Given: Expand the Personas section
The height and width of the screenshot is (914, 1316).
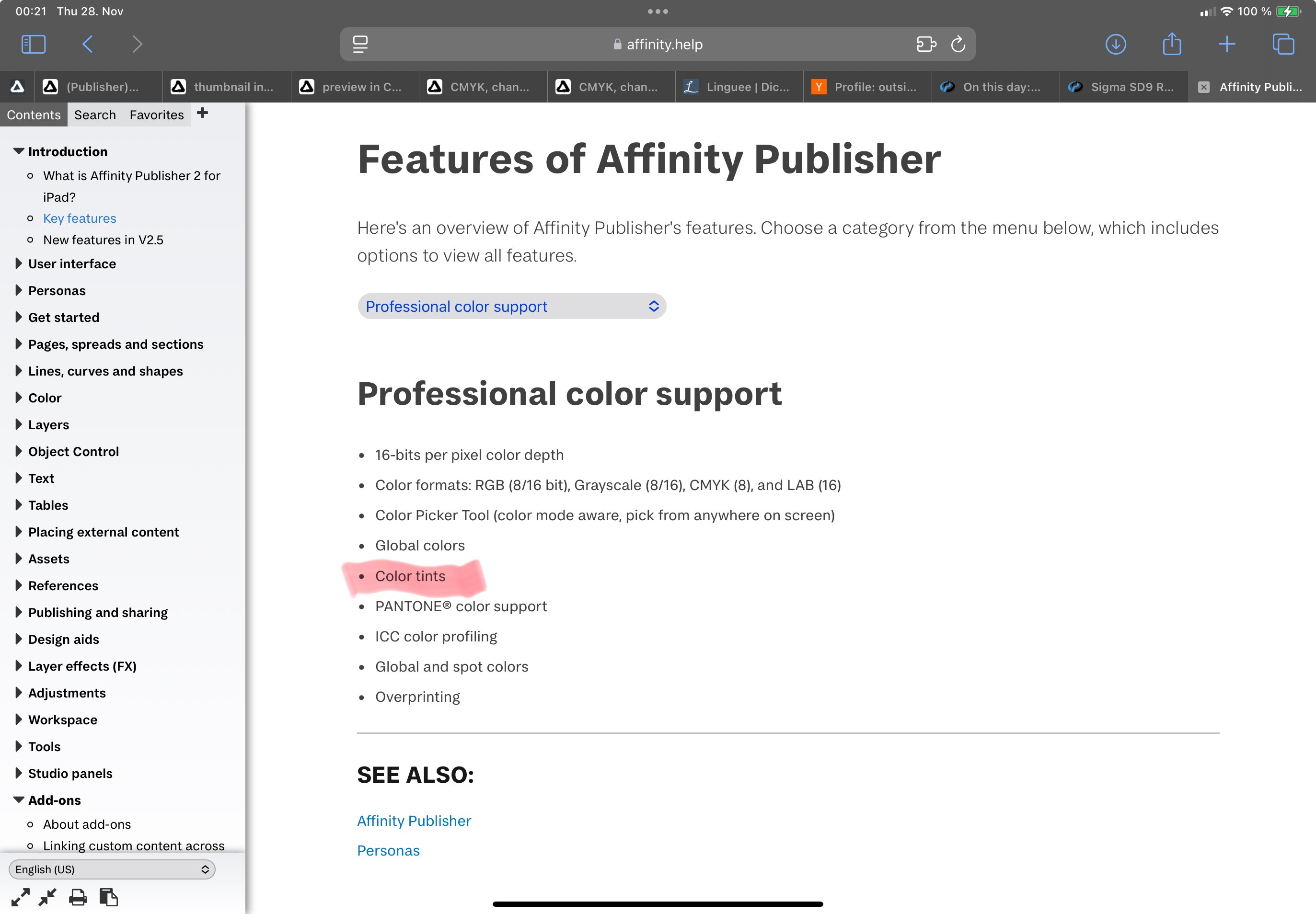Looking at the screenshot, I should pyautogui.click(x=18, y=290).
